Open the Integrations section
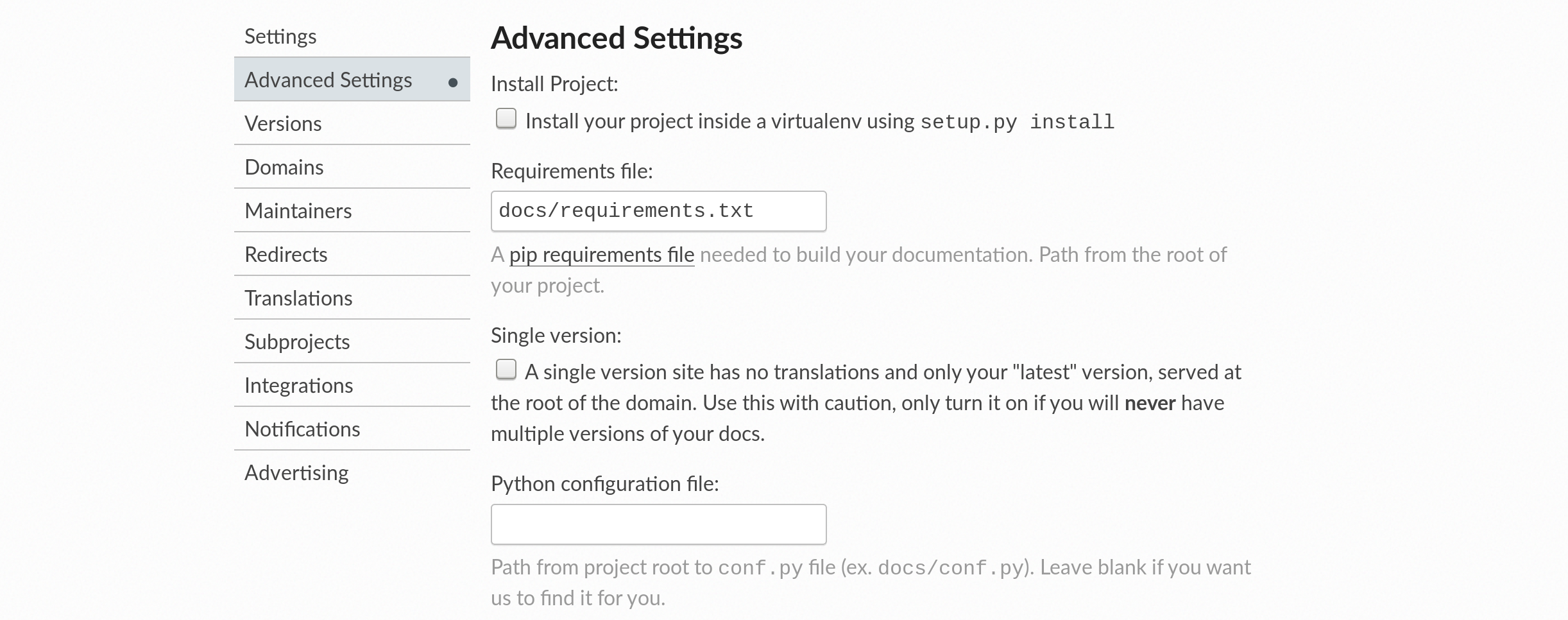The width and height of the screenshot is (1568, 620). coord(298,386)
